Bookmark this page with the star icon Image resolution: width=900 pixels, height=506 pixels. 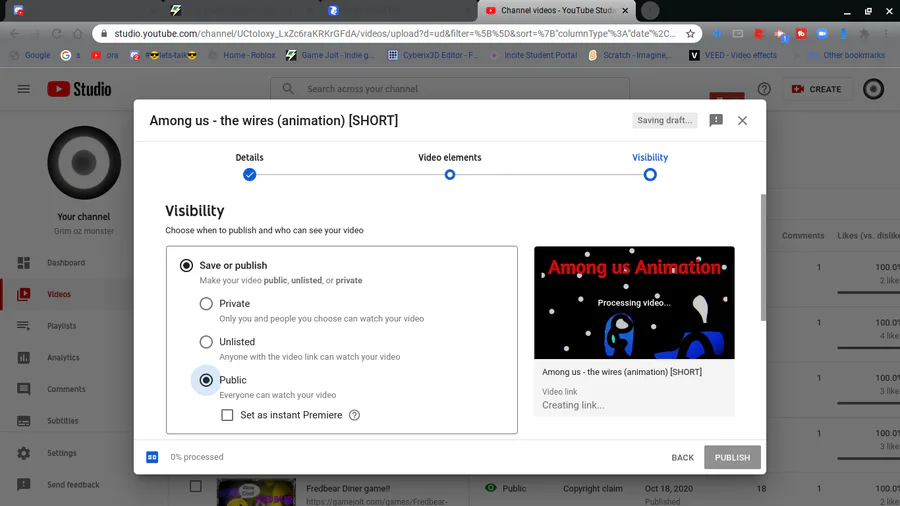tap(690, 34)
